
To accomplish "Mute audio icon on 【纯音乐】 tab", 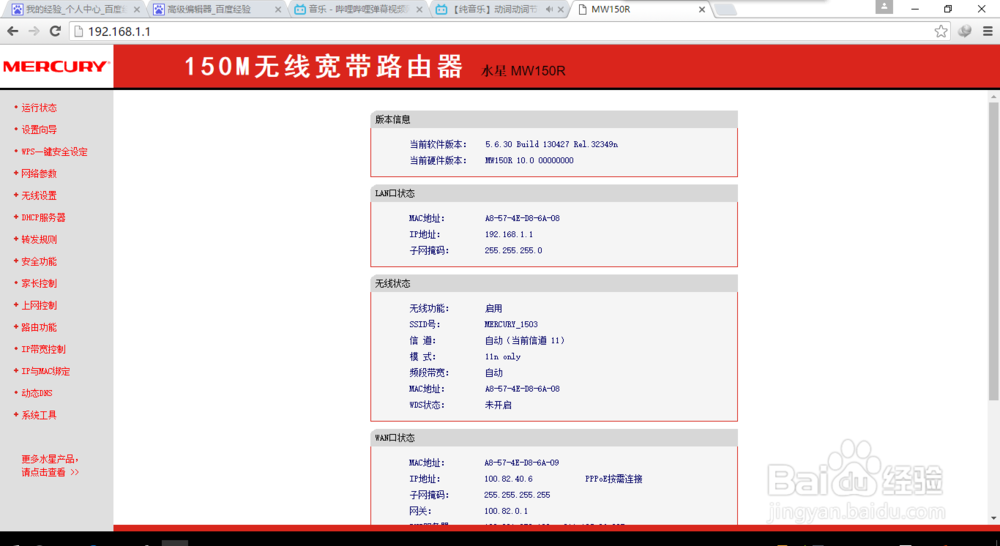I will 549,10.
